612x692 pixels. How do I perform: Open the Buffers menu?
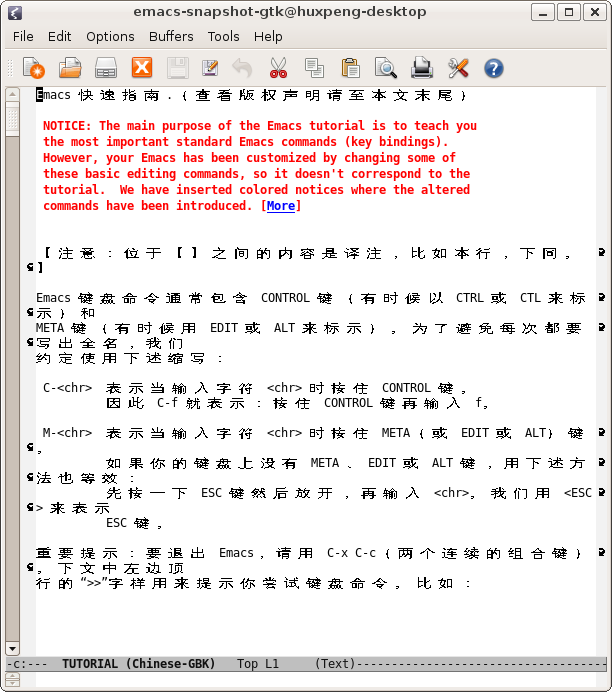(171, 36)
